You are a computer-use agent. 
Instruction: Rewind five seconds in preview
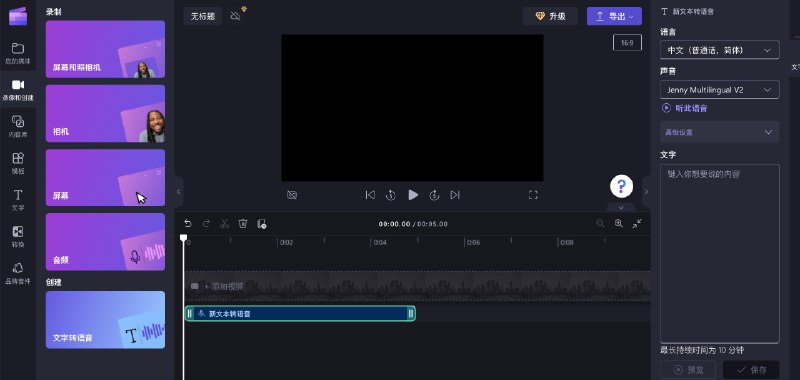click(391, 195)
